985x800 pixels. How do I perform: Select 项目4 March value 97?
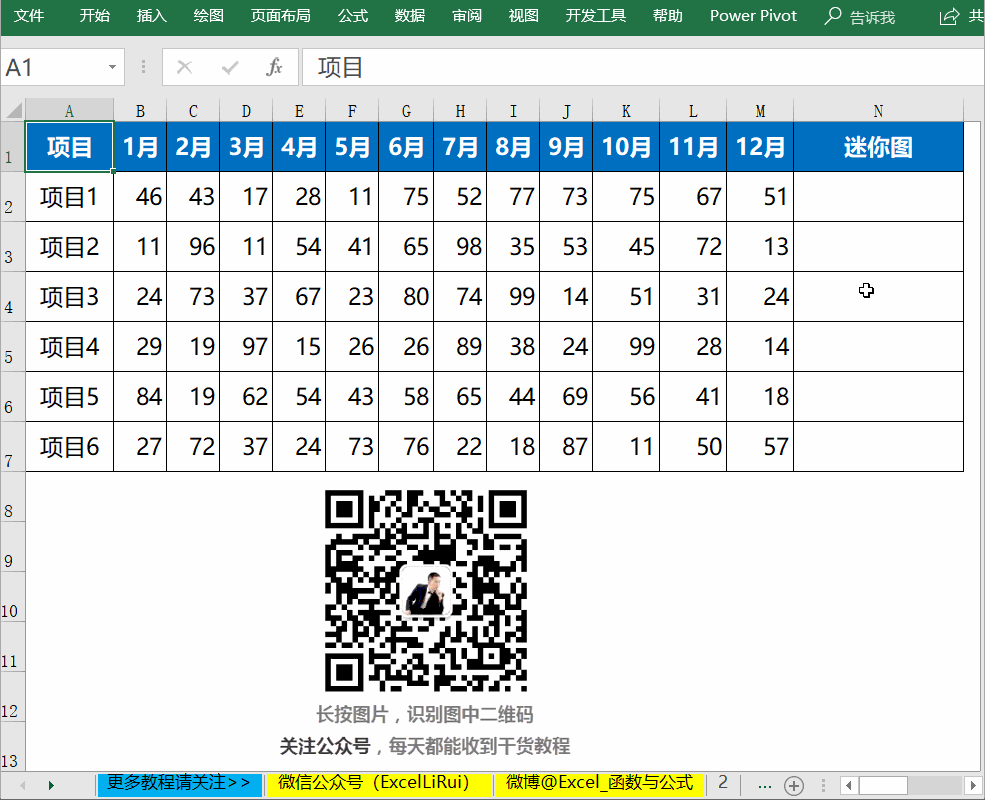point(246,347)
